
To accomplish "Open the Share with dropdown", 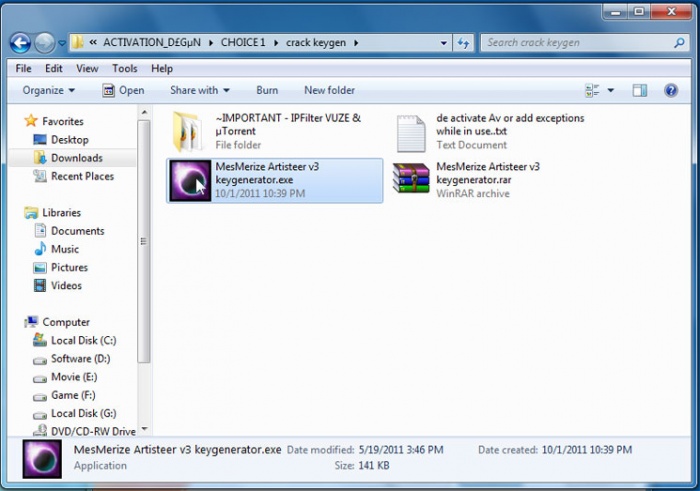I will 200,90.
